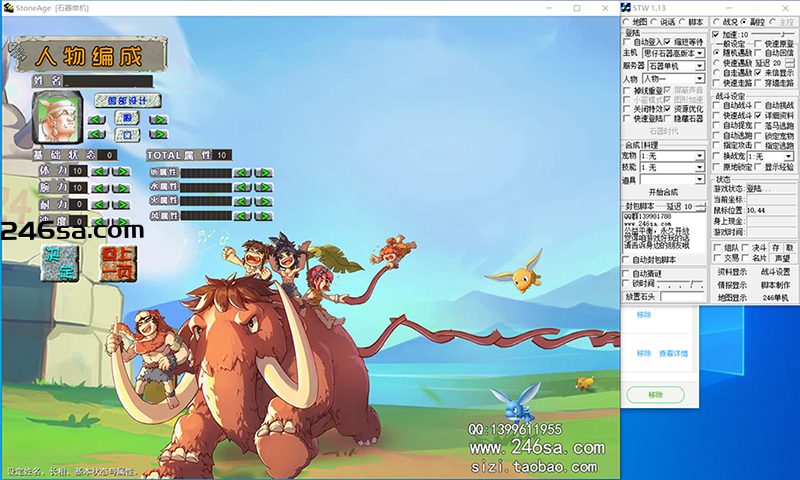Image resolution: width=800 pixels, height=480 pixels.
Task: Click the right arrow beside the 眼 (eye) option
Action: pyautogui.click(x=158, y=120)
